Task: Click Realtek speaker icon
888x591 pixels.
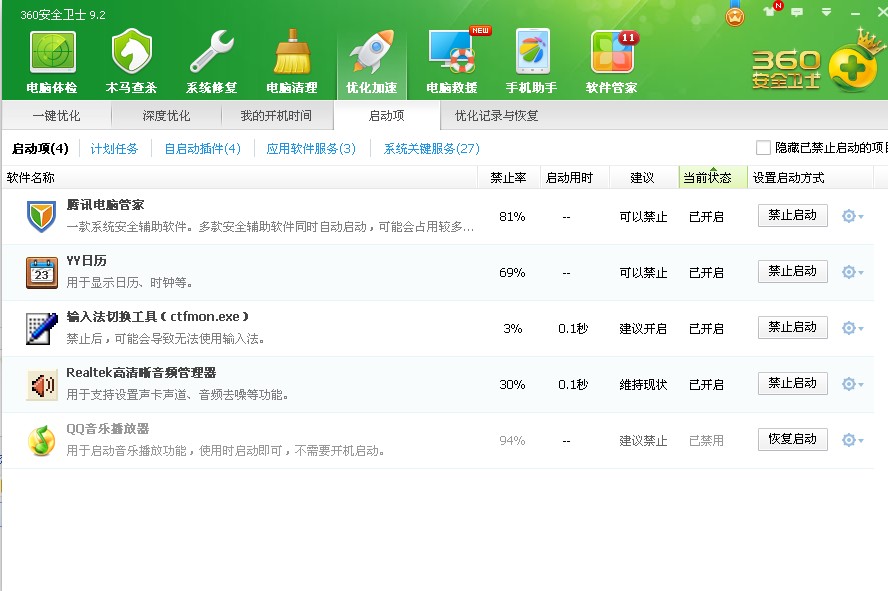Action: pos(41,384)
